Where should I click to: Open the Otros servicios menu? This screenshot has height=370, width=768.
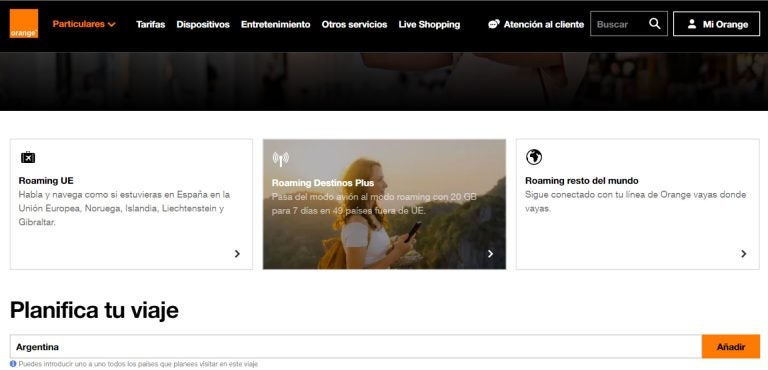point(354,25)
